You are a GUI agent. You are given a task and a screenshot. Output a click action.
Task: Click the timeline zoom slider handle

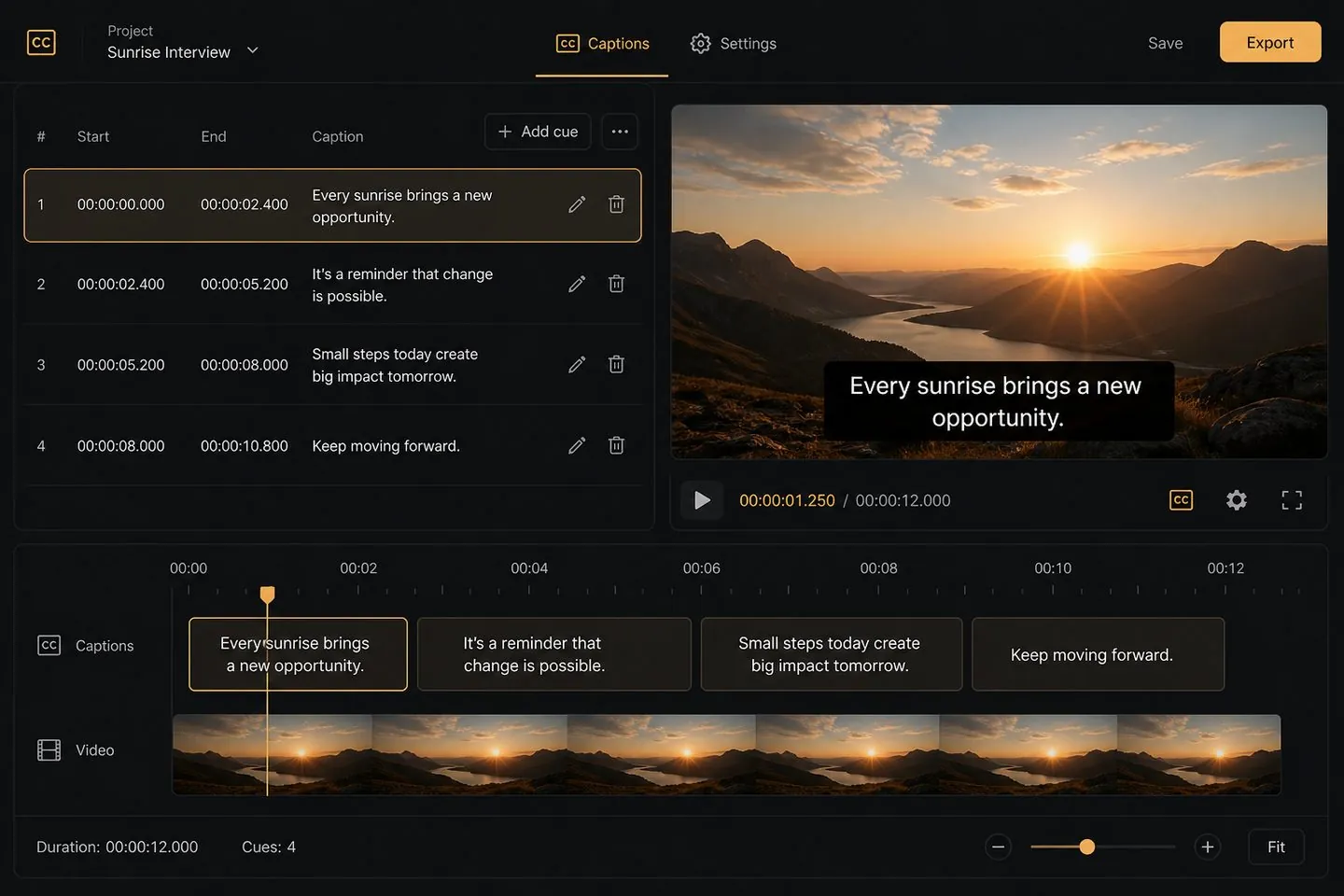pos(1086,847)
